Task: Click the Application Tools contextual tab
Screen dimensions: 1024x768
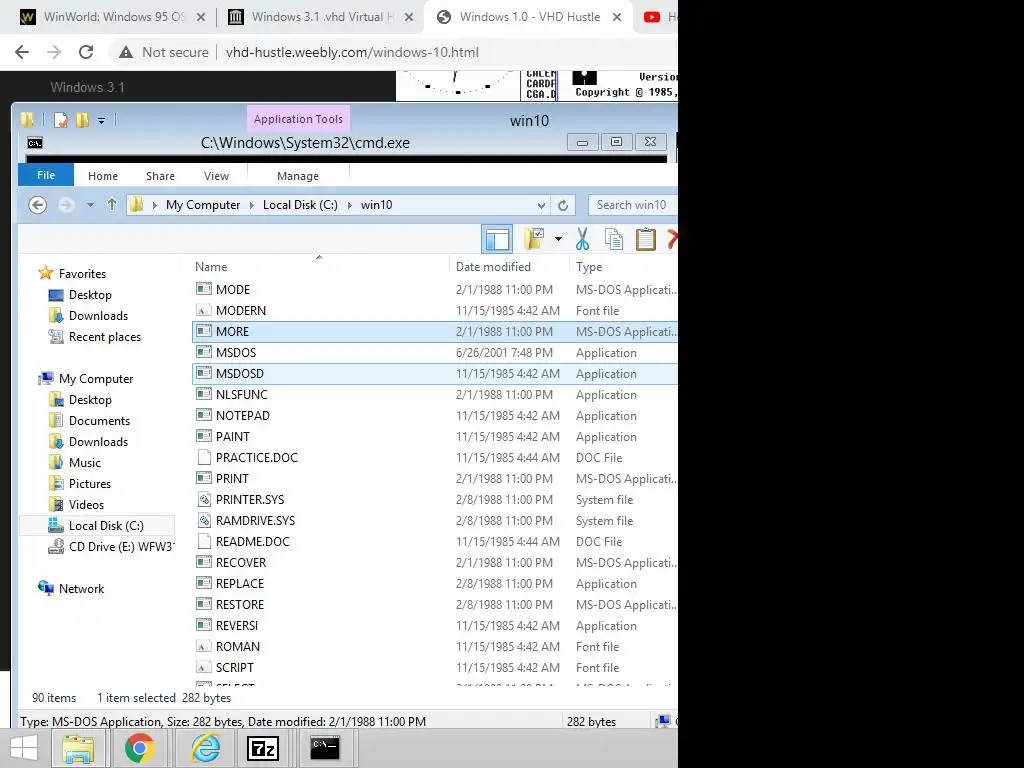Action: [298, 119]
